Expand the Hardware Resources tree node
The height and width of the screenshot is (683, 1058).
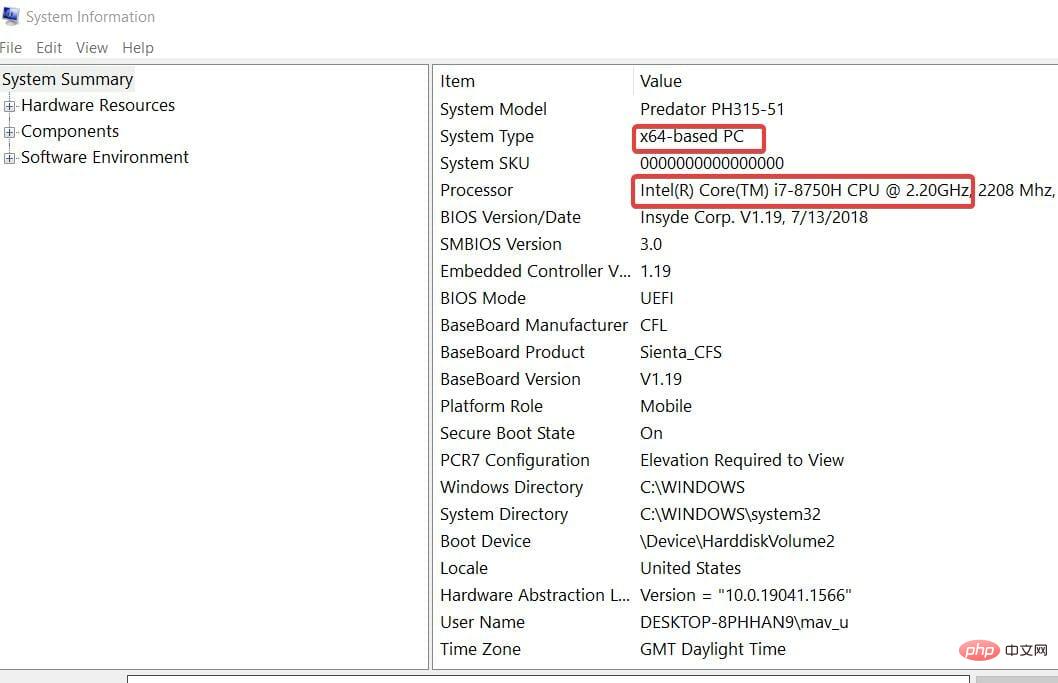(x=8, y=105)
